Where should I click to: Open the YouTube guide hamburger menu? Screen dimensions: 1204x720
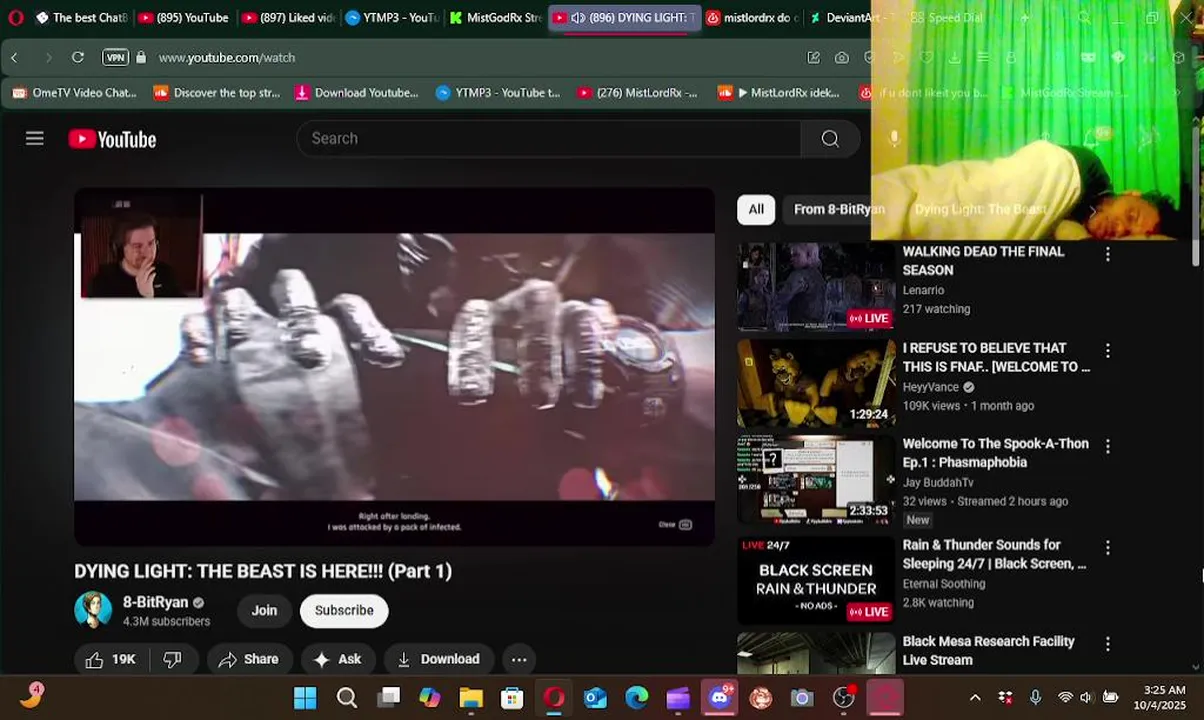point(35,138)
